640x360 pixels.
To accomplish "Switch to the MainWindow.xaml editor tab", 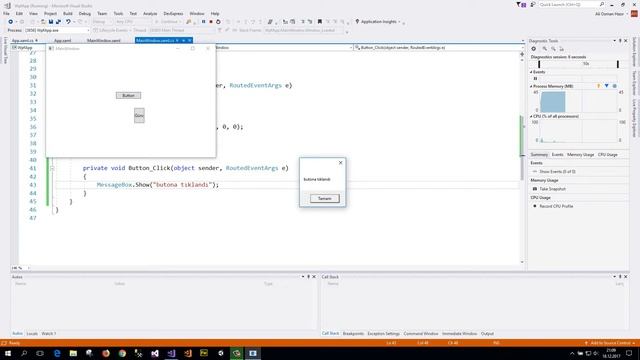I will click(104, 40).
